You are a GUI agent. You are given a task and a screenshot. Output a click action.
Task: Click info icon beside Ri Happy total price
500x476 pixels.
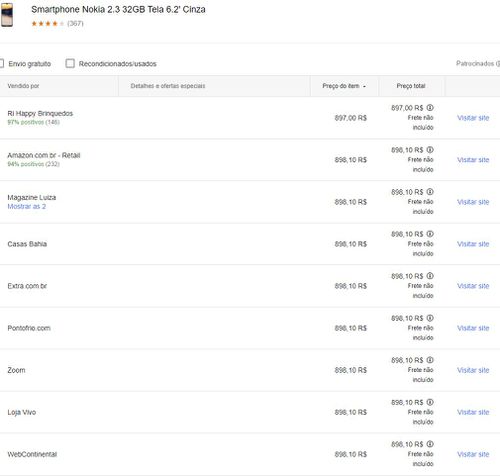pos(430,108)
